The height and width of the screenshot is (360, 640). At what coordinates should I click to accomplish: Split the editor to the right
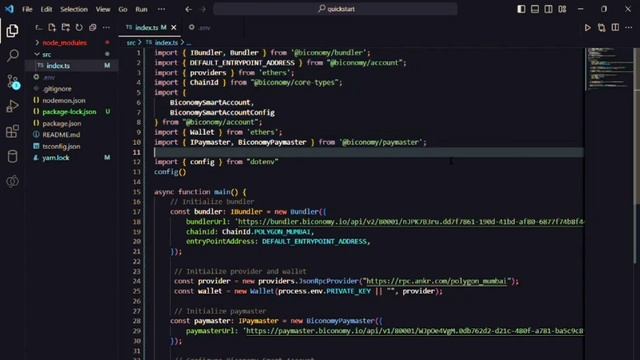point(615,27)
